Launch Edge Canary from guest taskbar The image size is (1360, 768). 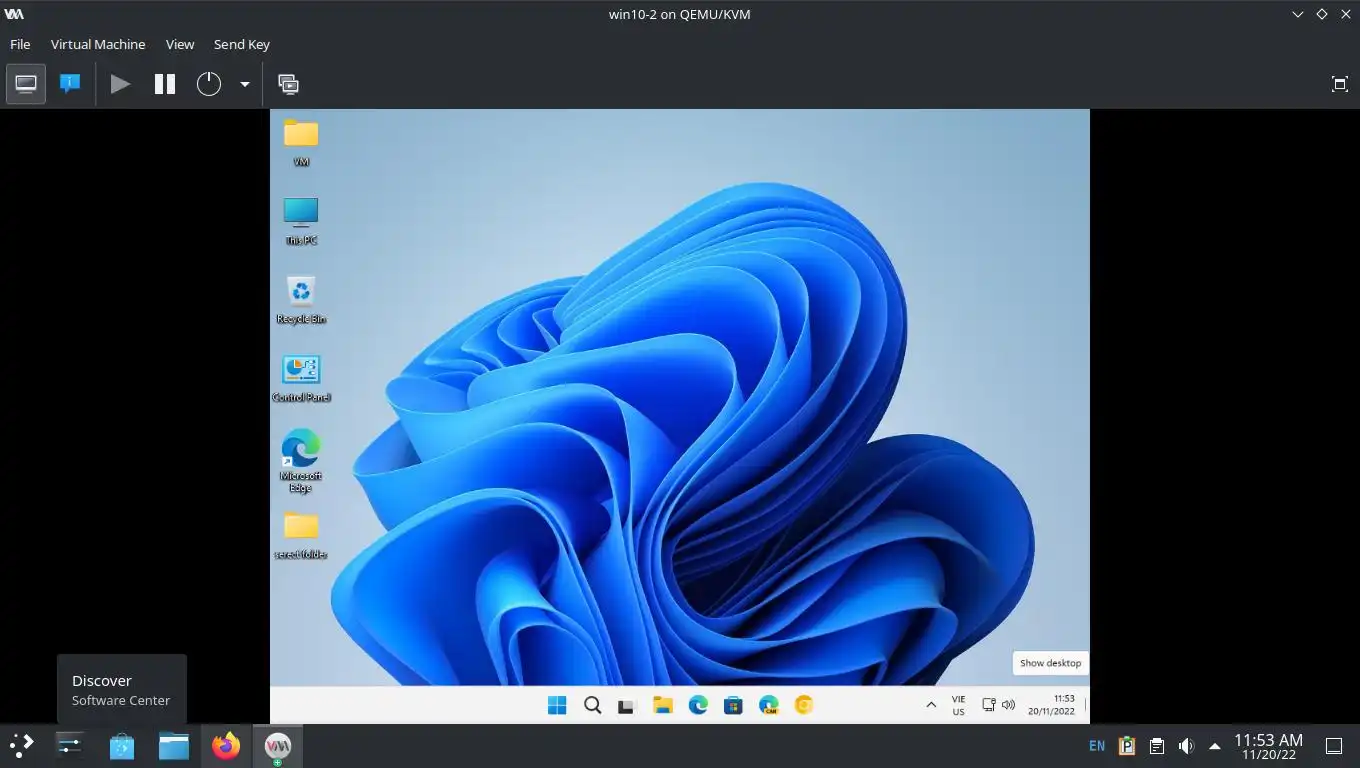768,705
